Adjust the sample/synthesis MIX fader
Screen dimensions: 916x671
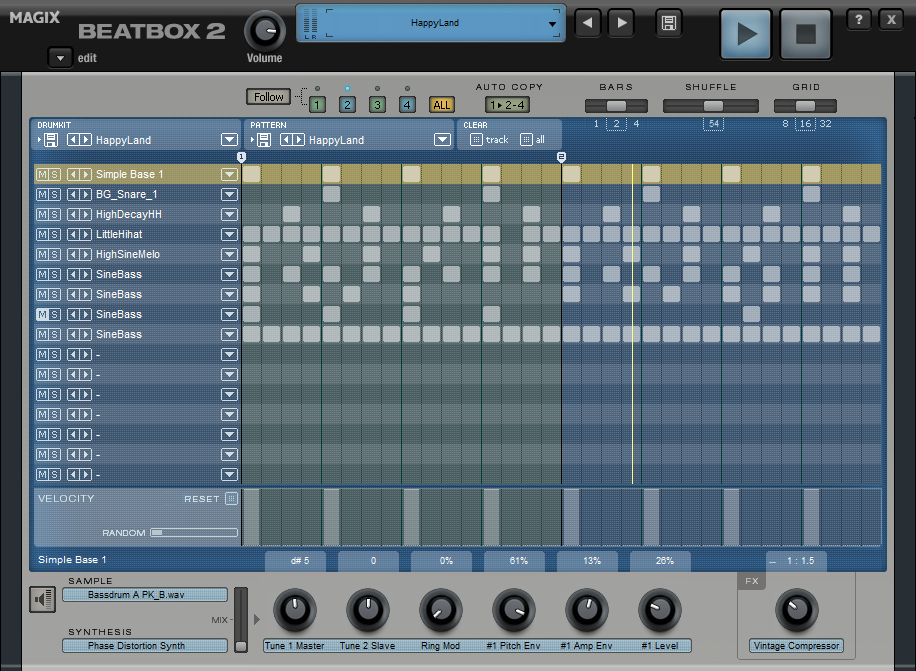point(241,620)
